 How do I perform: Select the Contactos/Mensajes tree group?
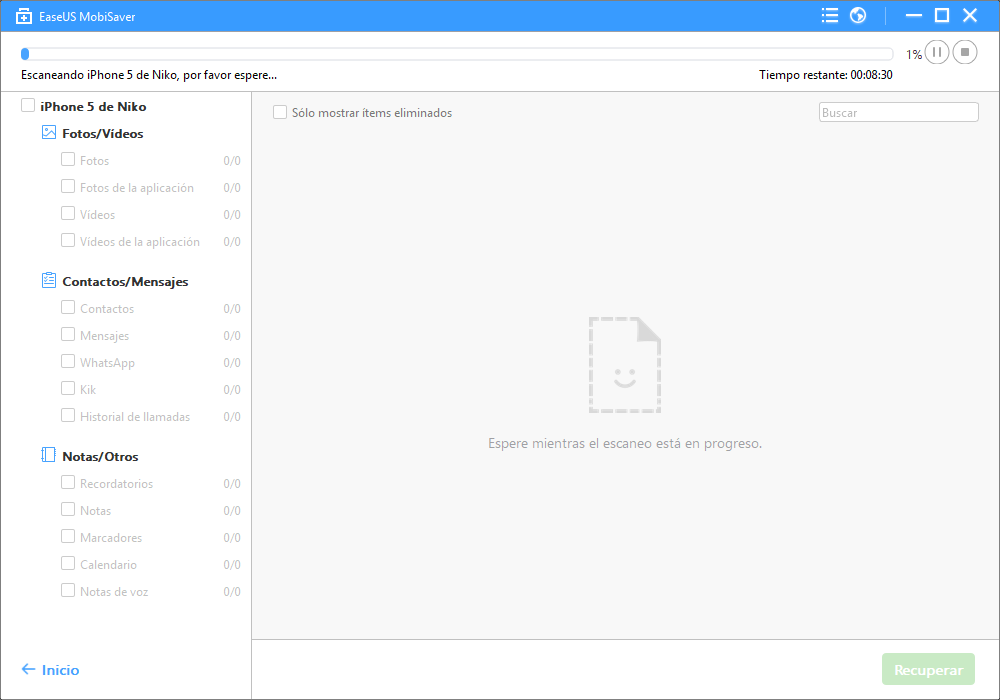tap(125, 282)
